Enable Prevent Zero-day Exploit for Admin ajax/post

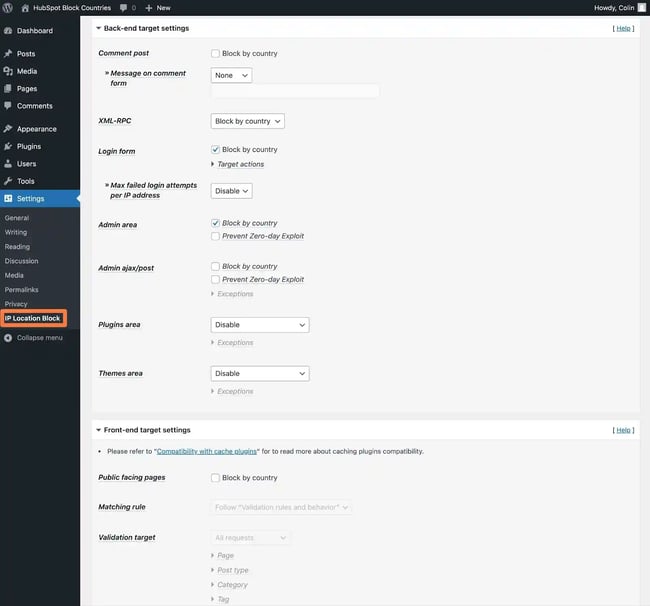215,279
